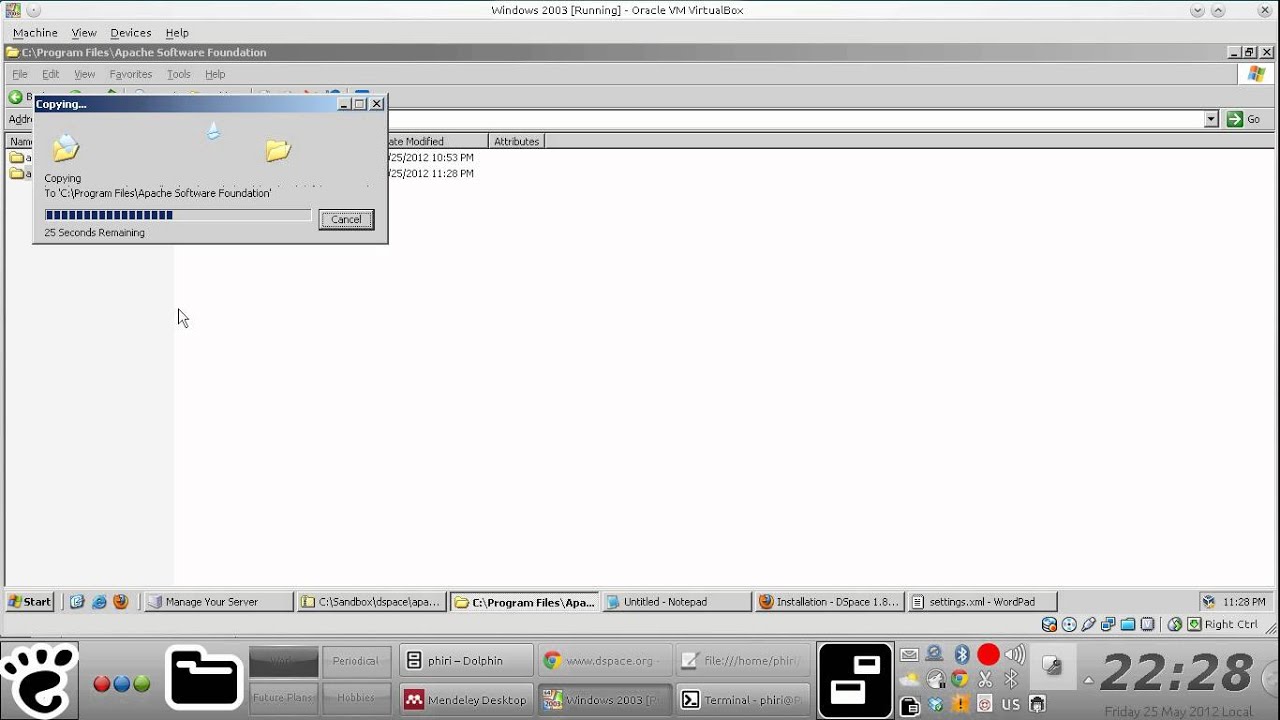Viewport: 1280px width, 720px height.
Task: Open volume speaker tray icon
Action: point(1015,655)
